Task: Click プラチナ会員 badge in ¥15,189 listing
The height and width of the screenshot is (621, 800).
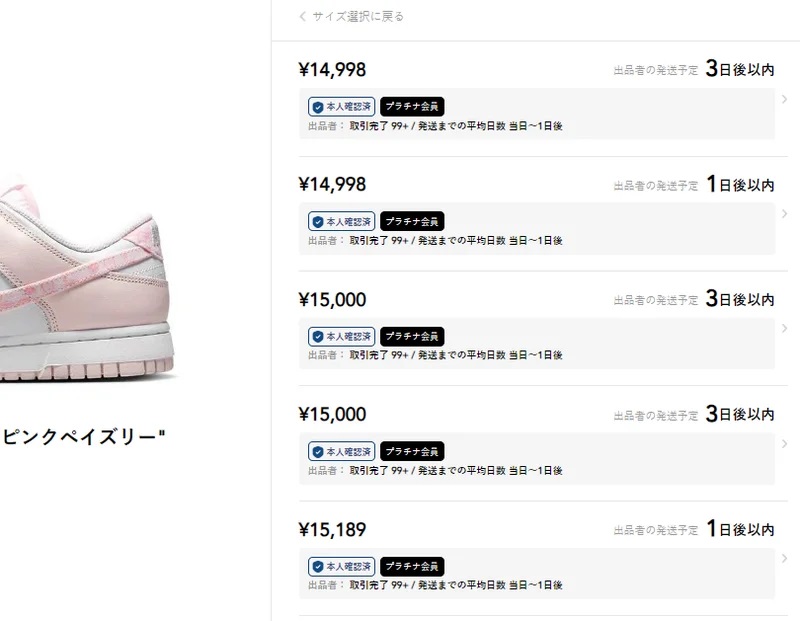Action: pos(412,566)
